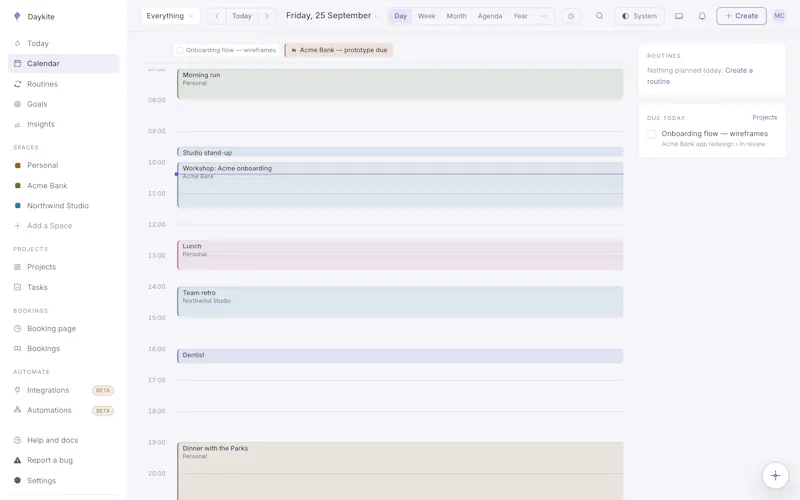The width and height of the screenshot is (800, 500).
Task: Toggle the System theme switch
Action: (639, 16)
